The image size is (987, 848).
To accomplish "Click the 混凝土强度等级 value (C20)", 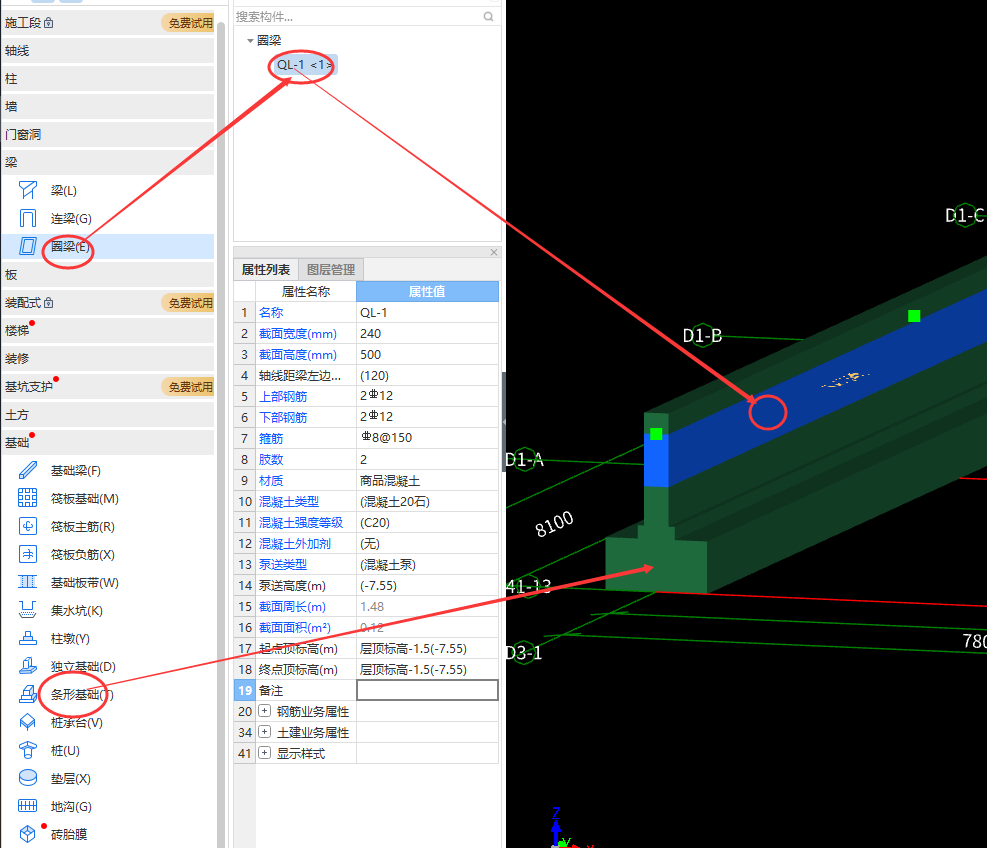I will click(x=427, y=523).
